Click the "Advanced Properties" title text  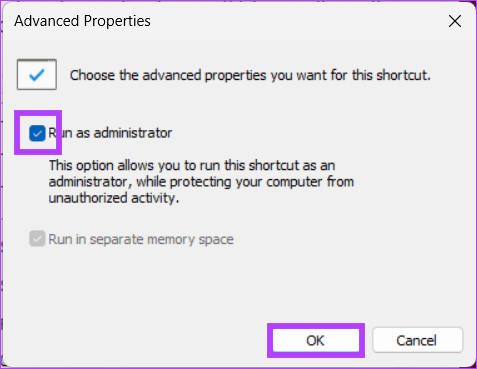pyautogui.click(x=82, y=21)
